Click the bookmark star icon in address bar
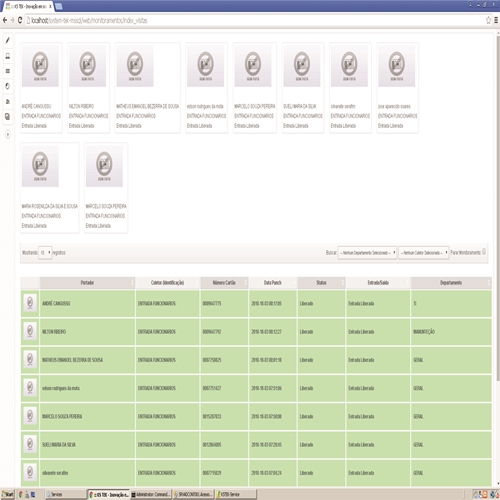This screenshot has width=500, height=500. (x=488, y=20)
